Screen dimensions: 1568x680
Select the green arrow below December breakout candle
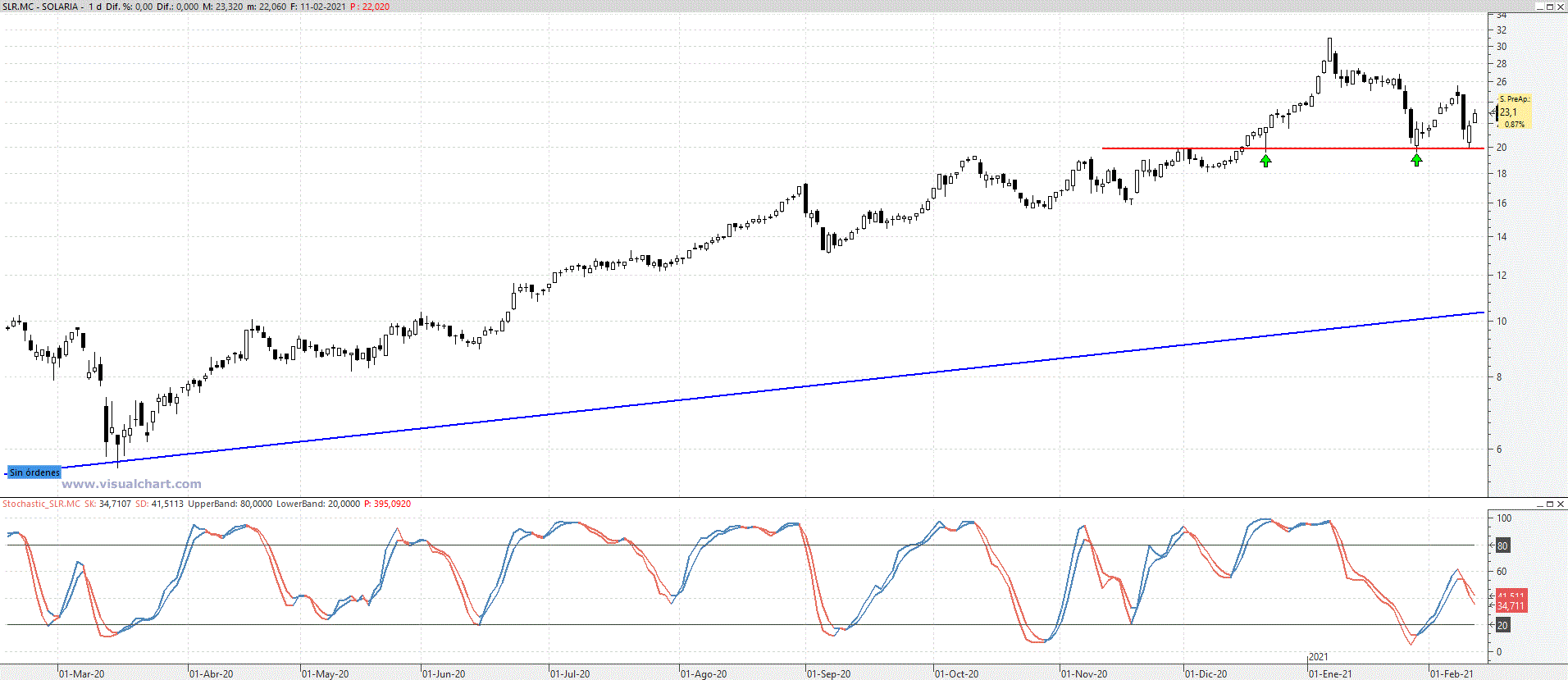pyautogui.click(x=1265, y=161)
